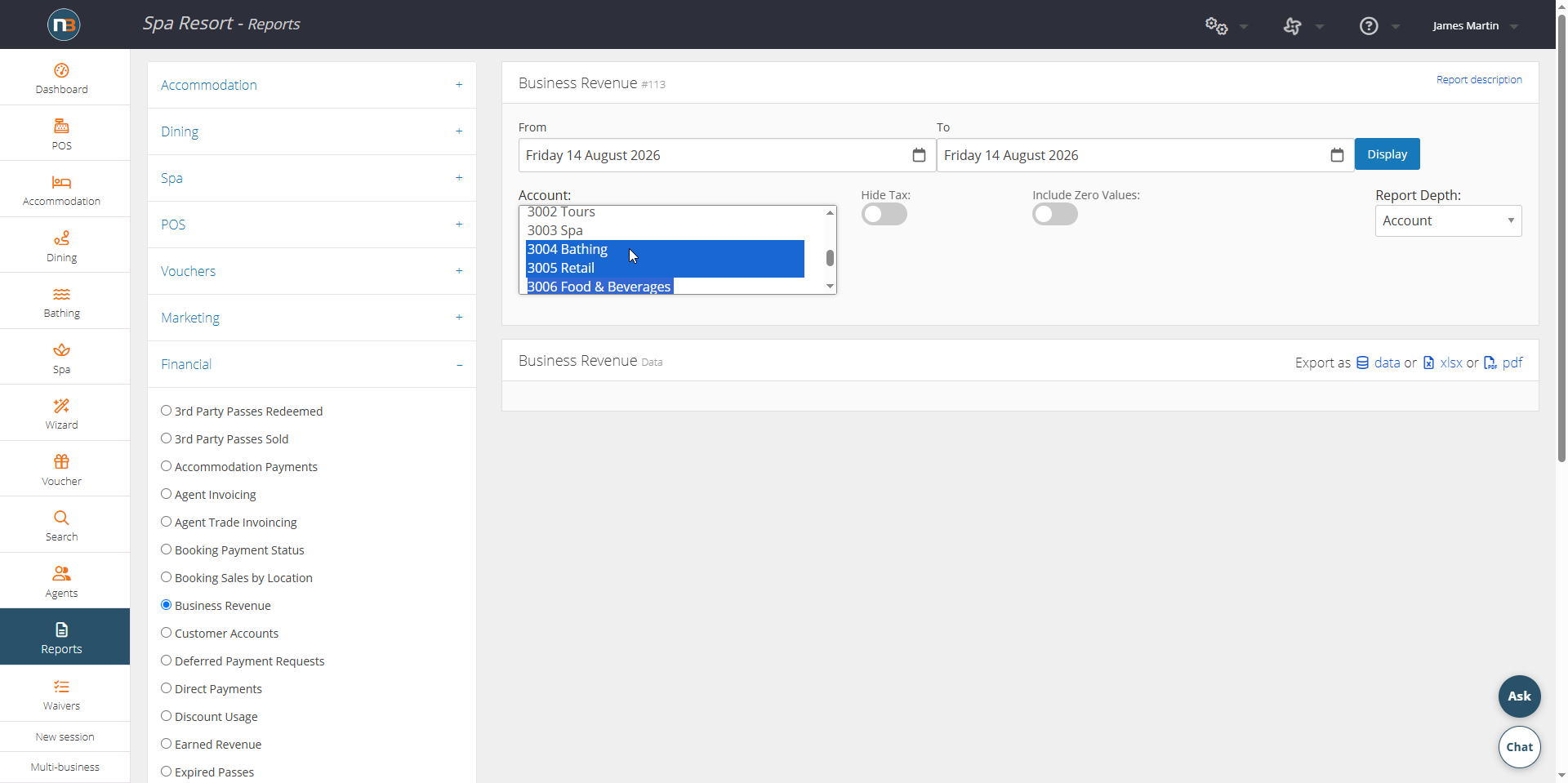Select 3005 Retail in Account list
This screenshot has height=783, width=1568.
coord(666,268)
